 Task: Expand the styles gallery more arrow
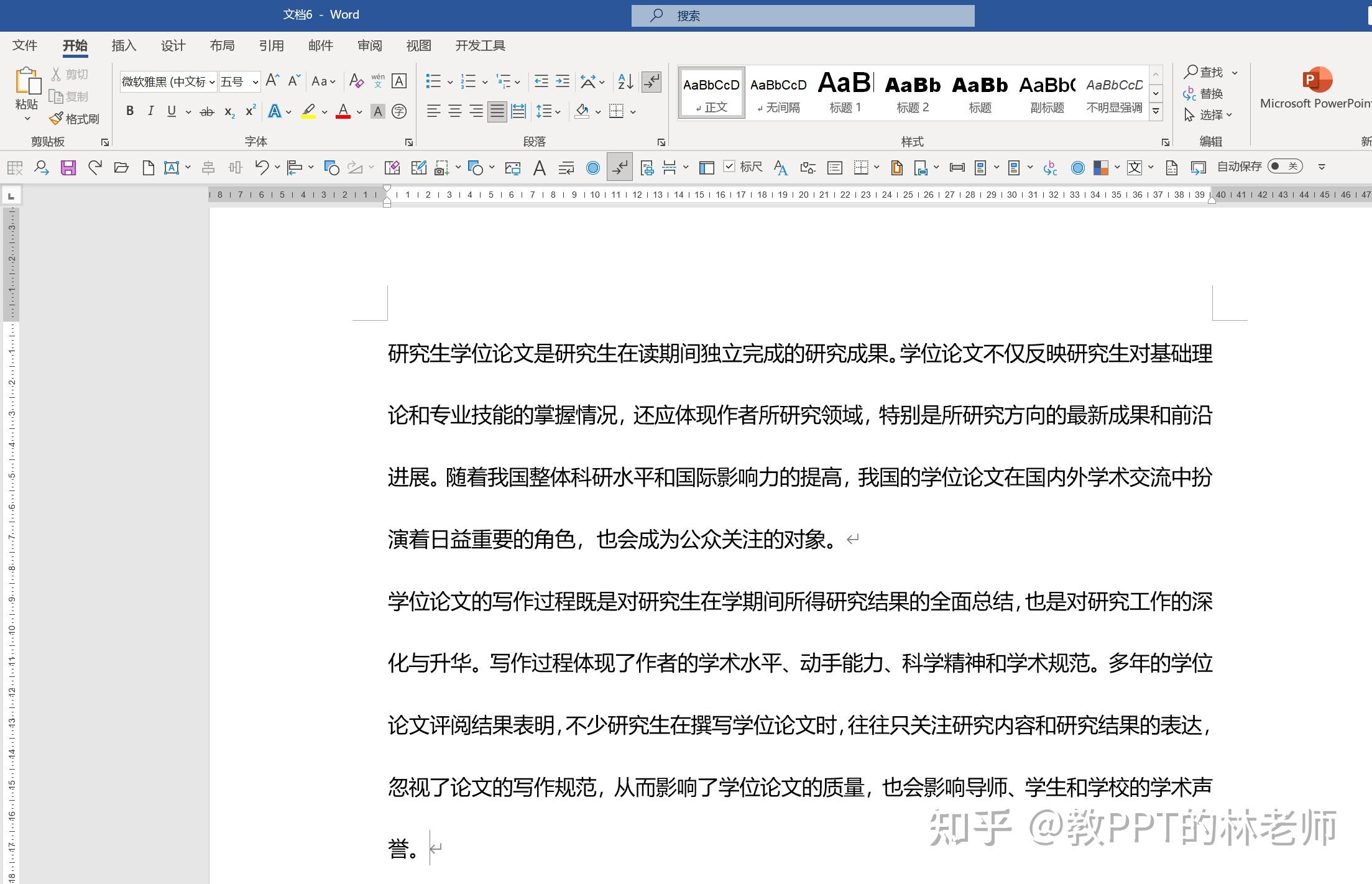(1156, 111)
